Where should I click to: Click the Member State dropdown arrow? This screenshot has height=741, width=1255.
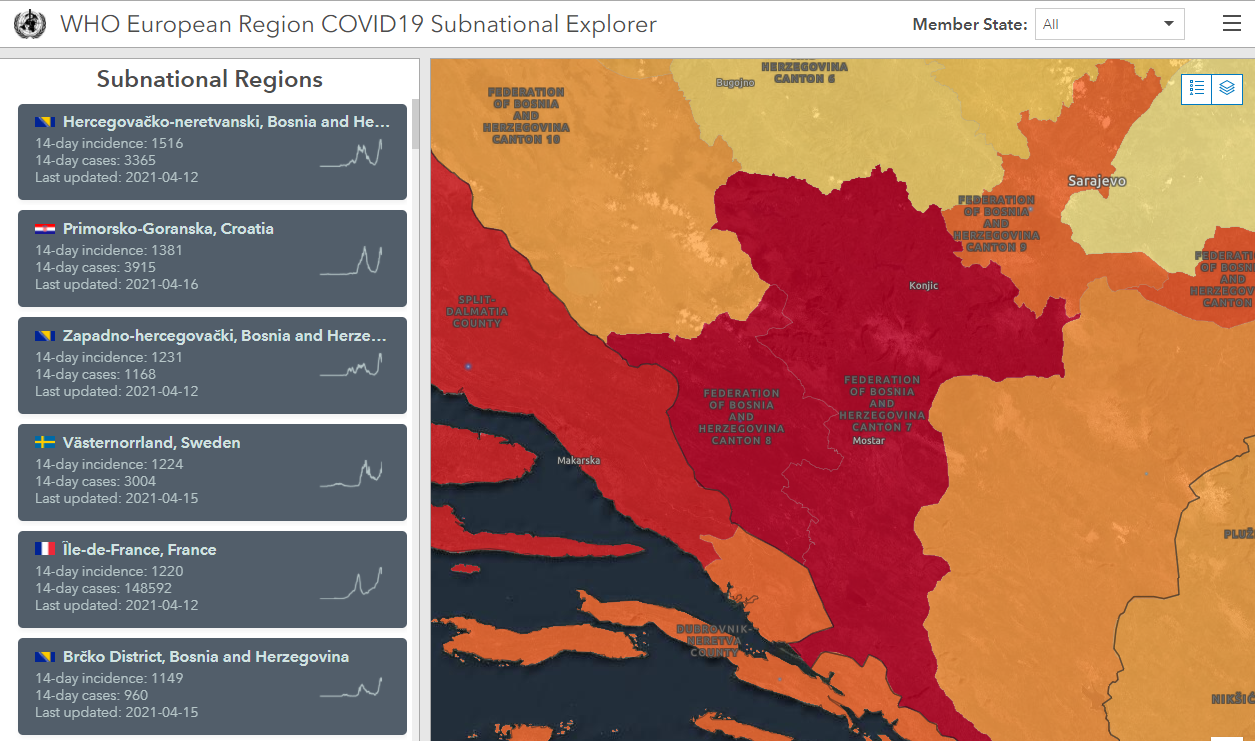pyautogui.click(x=1168, y=24)
